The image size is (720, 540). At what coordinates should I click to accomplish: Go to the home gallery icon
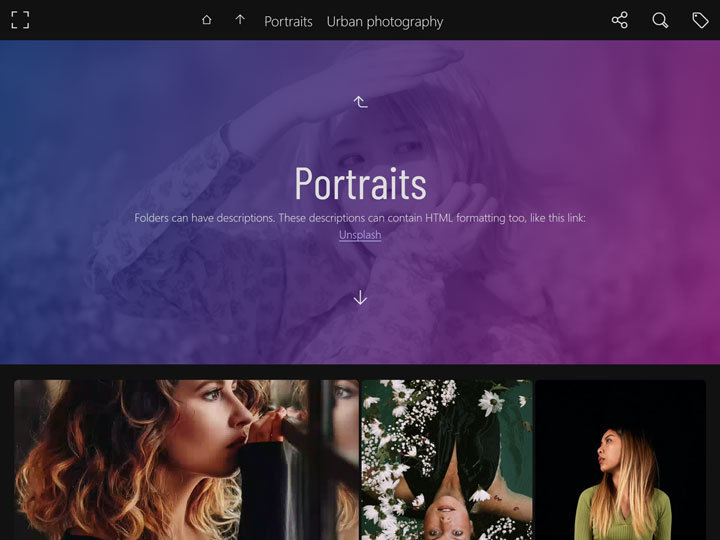coord(207,20)
